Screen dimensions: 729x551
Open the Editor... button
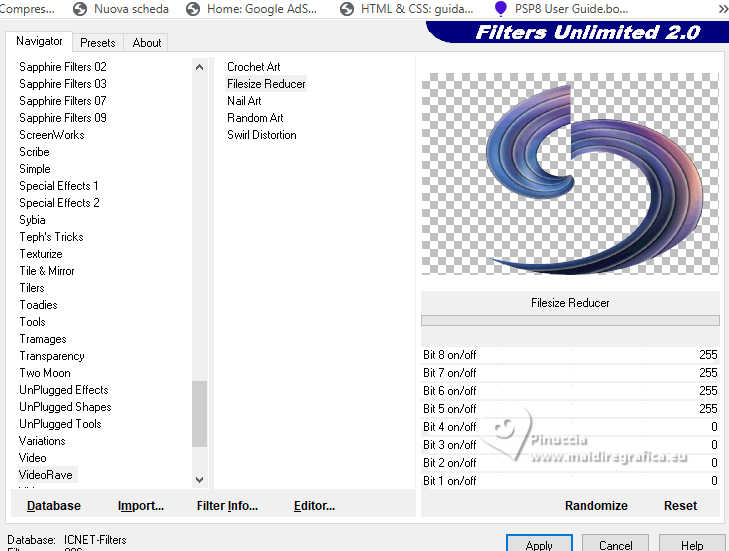314,506
